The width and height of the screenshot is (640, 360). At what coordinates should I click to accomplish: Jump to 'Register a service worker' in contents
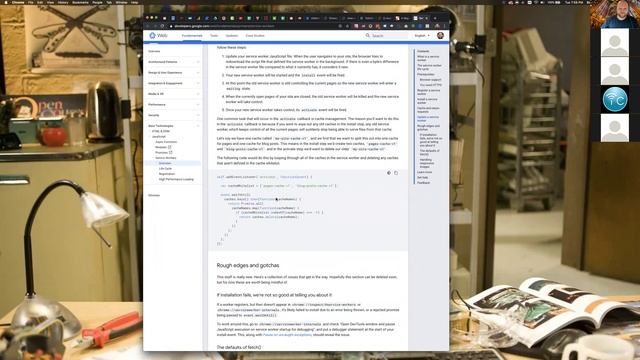coord(429,92)
